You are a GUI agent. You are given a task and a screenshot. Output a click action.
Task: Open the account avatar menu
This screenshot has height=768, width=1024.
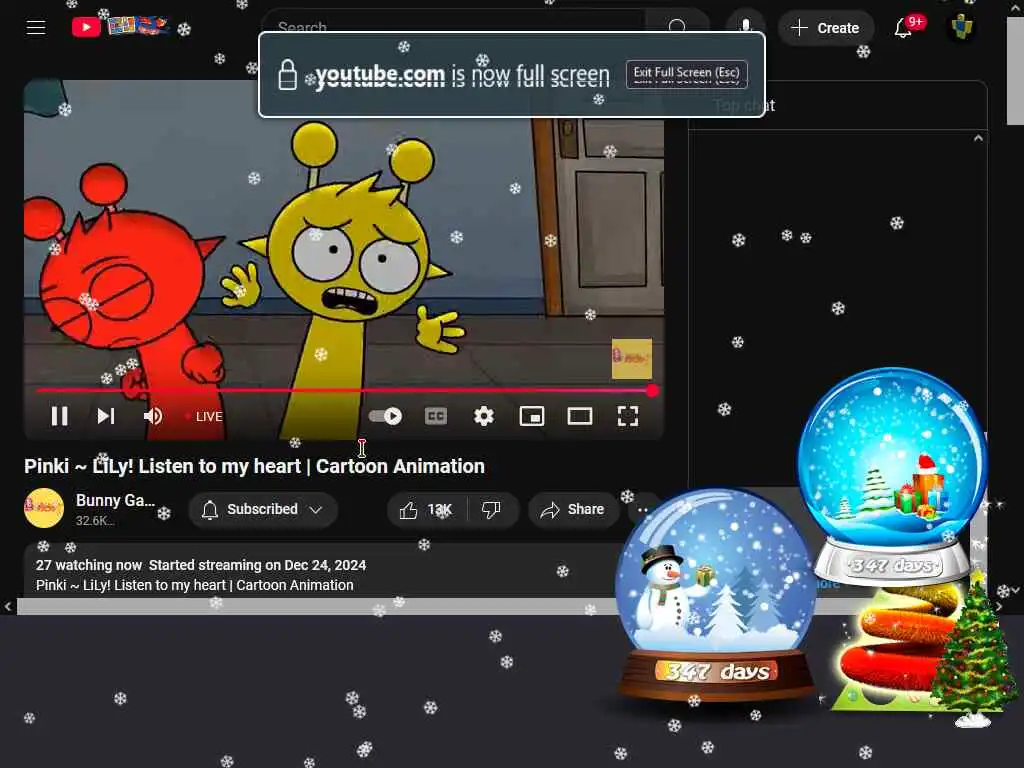(x=961, y=27)
